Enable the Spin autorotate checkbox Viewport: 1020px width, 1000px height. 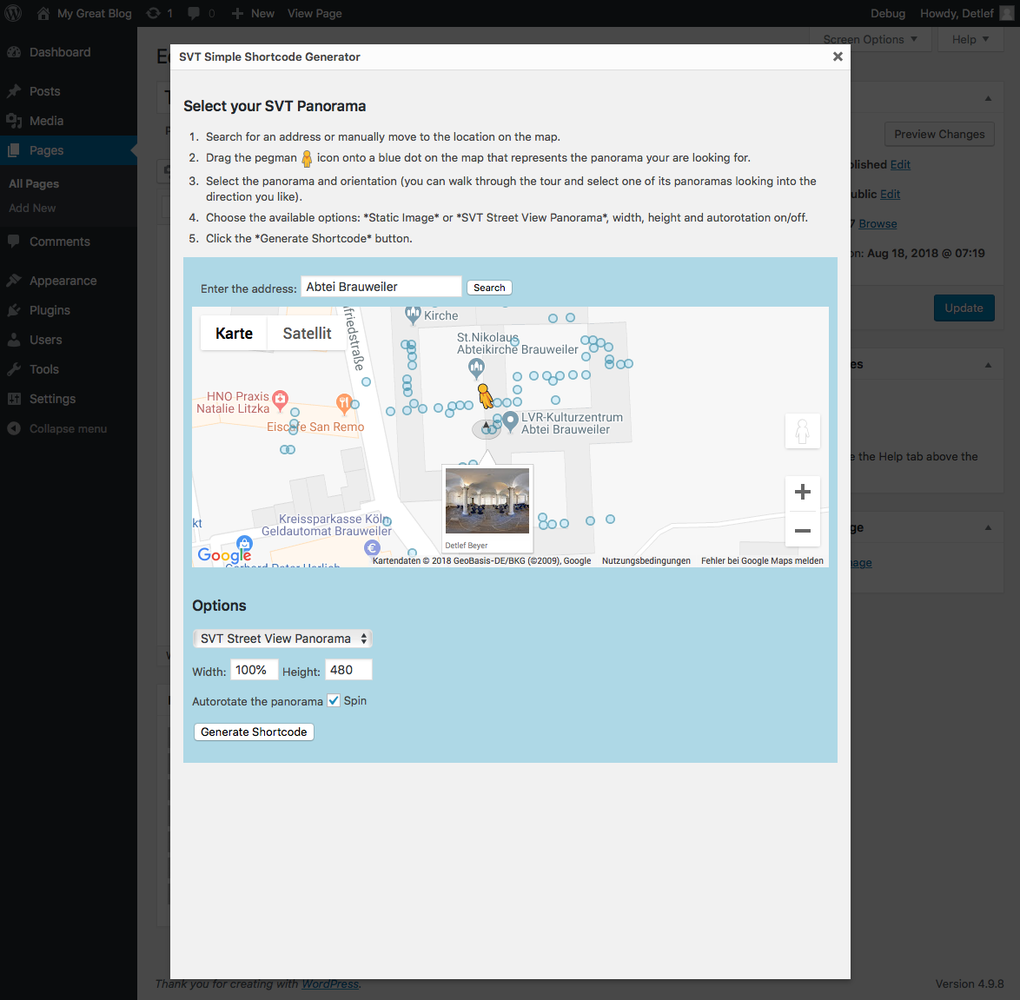(334, 701)
